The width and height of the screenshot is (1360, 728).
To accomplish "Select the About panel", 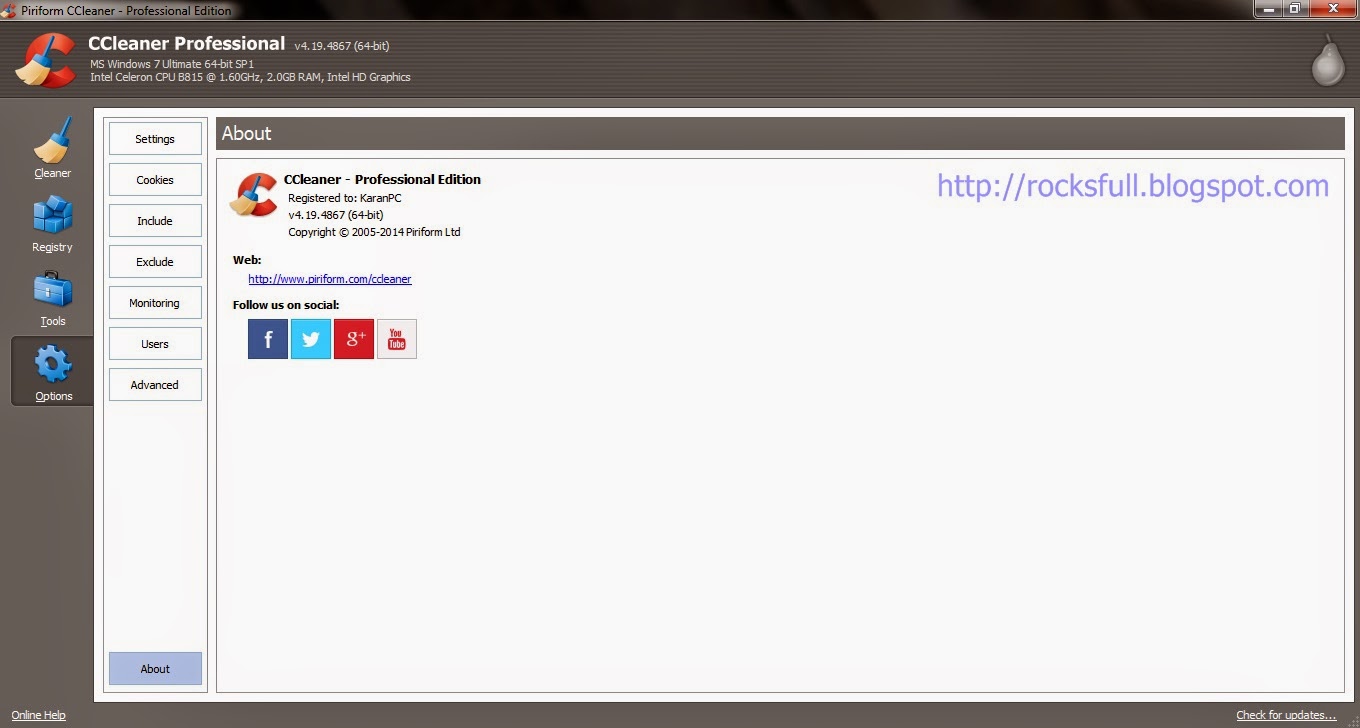I will point(155,668).
